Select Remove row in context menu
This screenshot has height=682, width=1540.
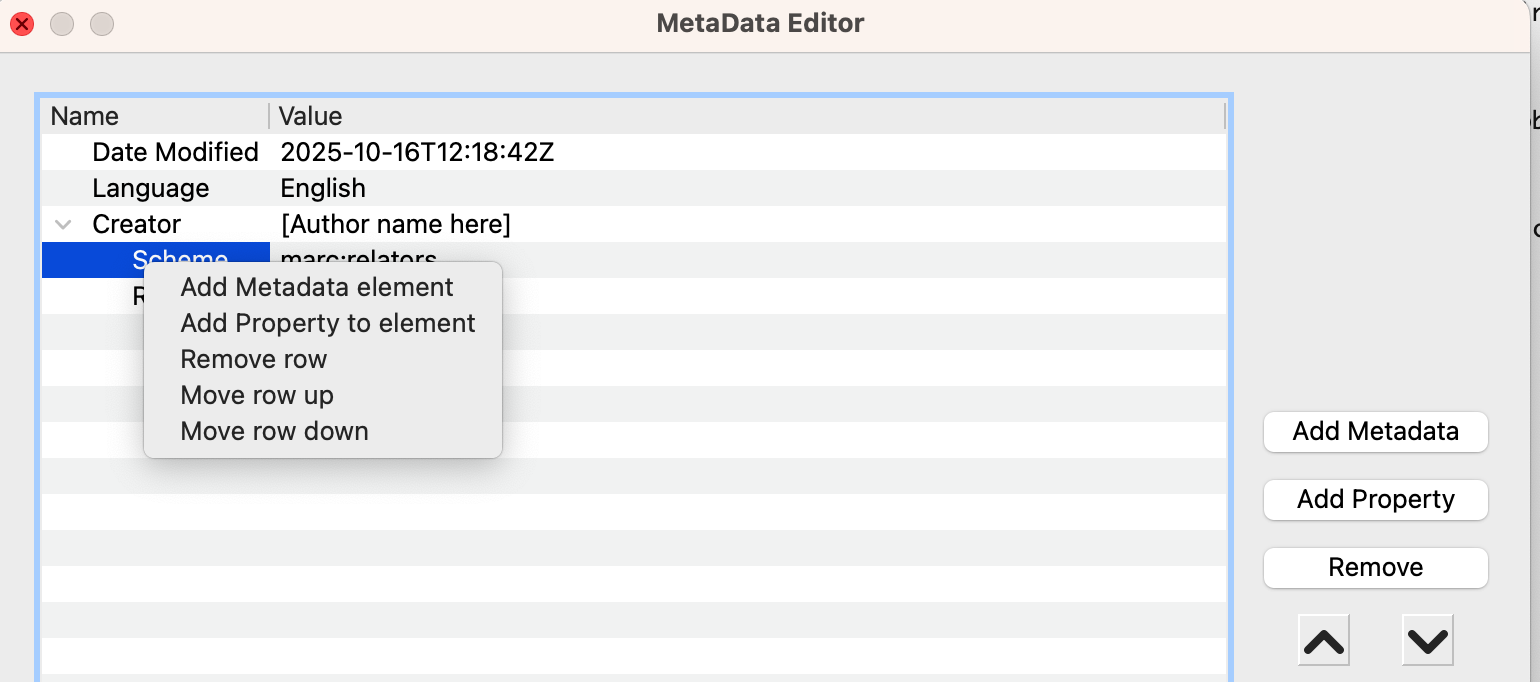pos(254,360)
